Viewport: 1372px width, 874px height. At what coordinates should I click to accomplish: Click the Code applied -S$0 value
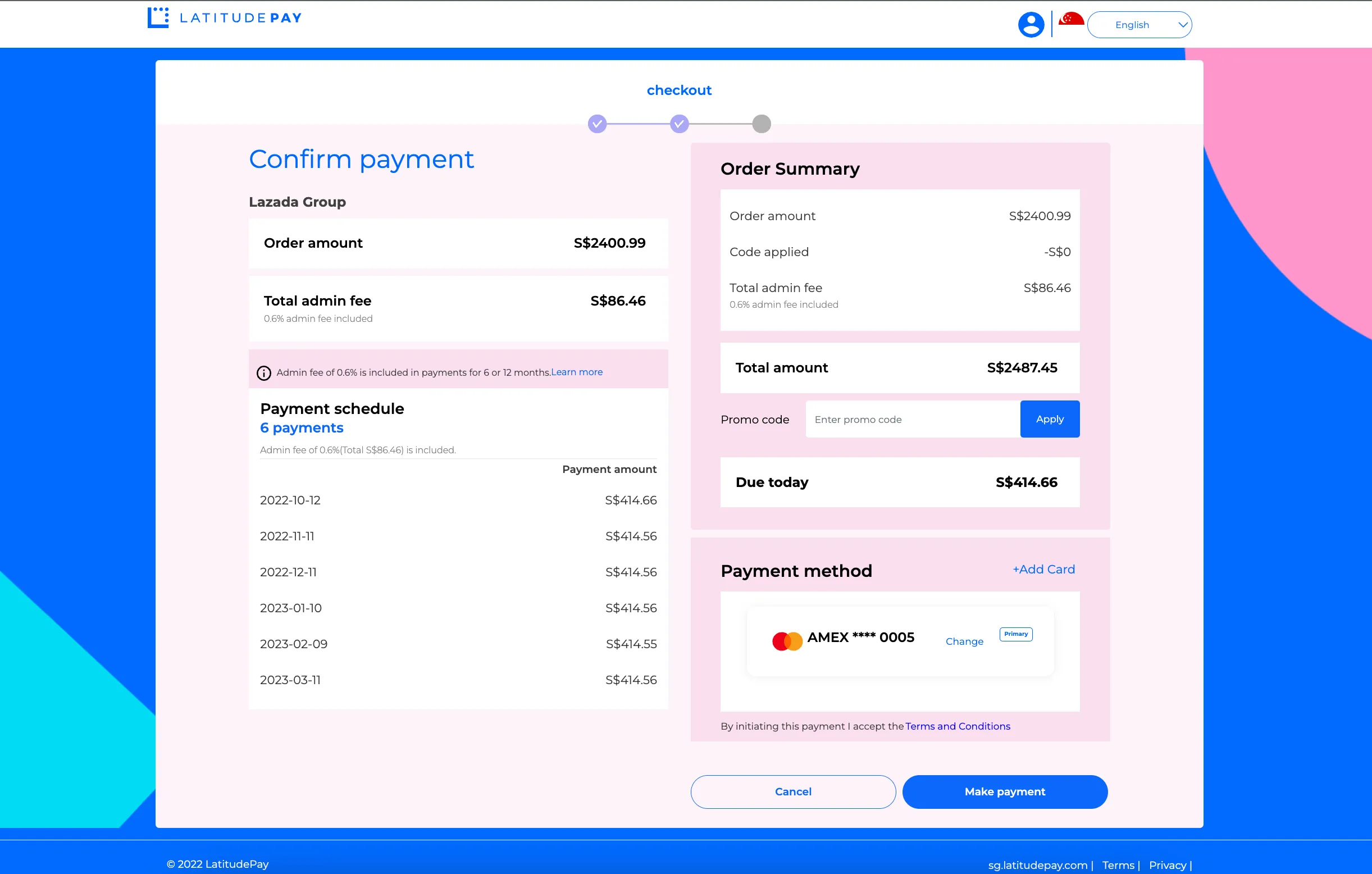click(x=1058, y=252)
